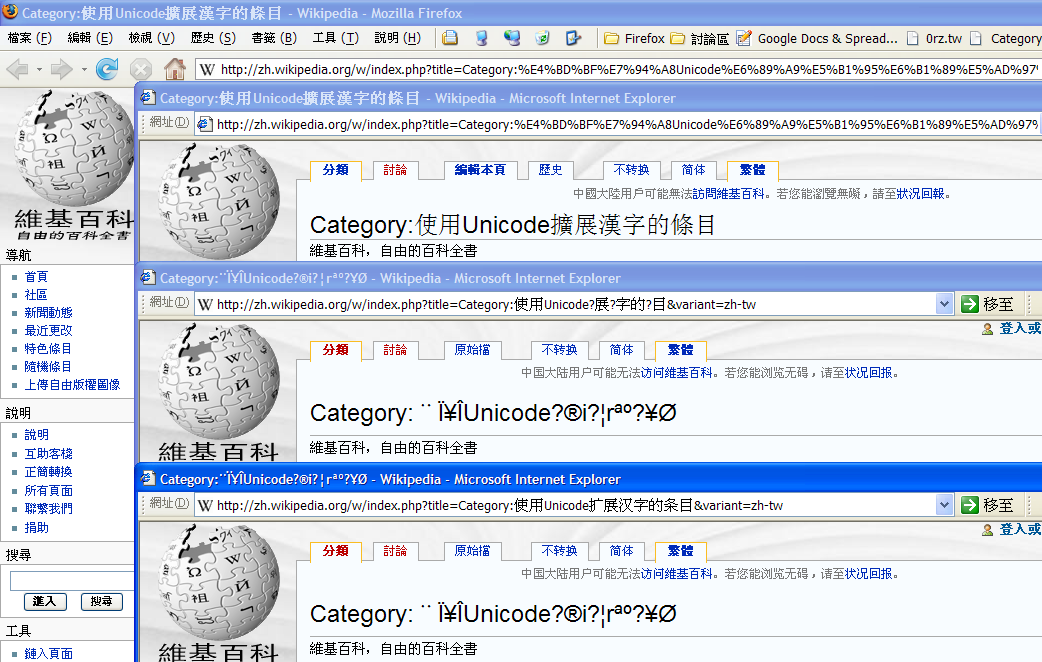Open the 書籤 (B) bookmarks menu
The width and height of the screenshot is (1042, 662).
coord(274,38)
